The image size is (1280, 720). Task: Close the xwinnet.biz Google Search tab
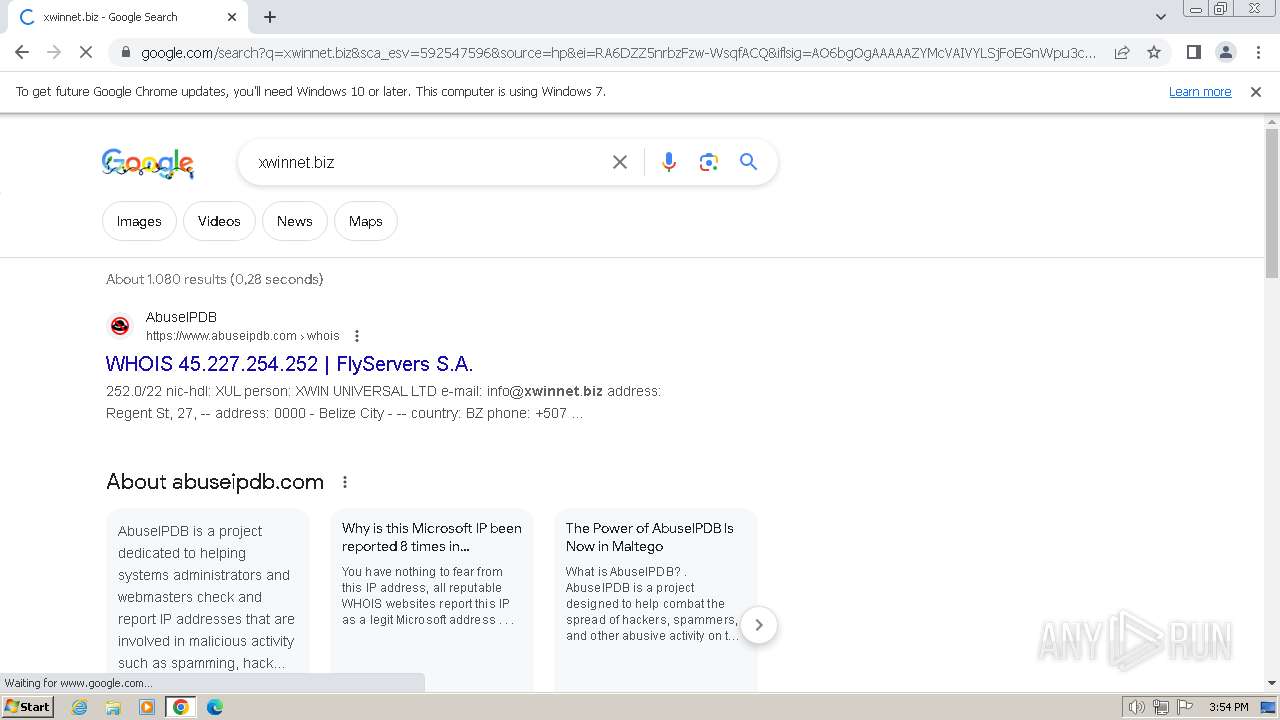point(232,17)
